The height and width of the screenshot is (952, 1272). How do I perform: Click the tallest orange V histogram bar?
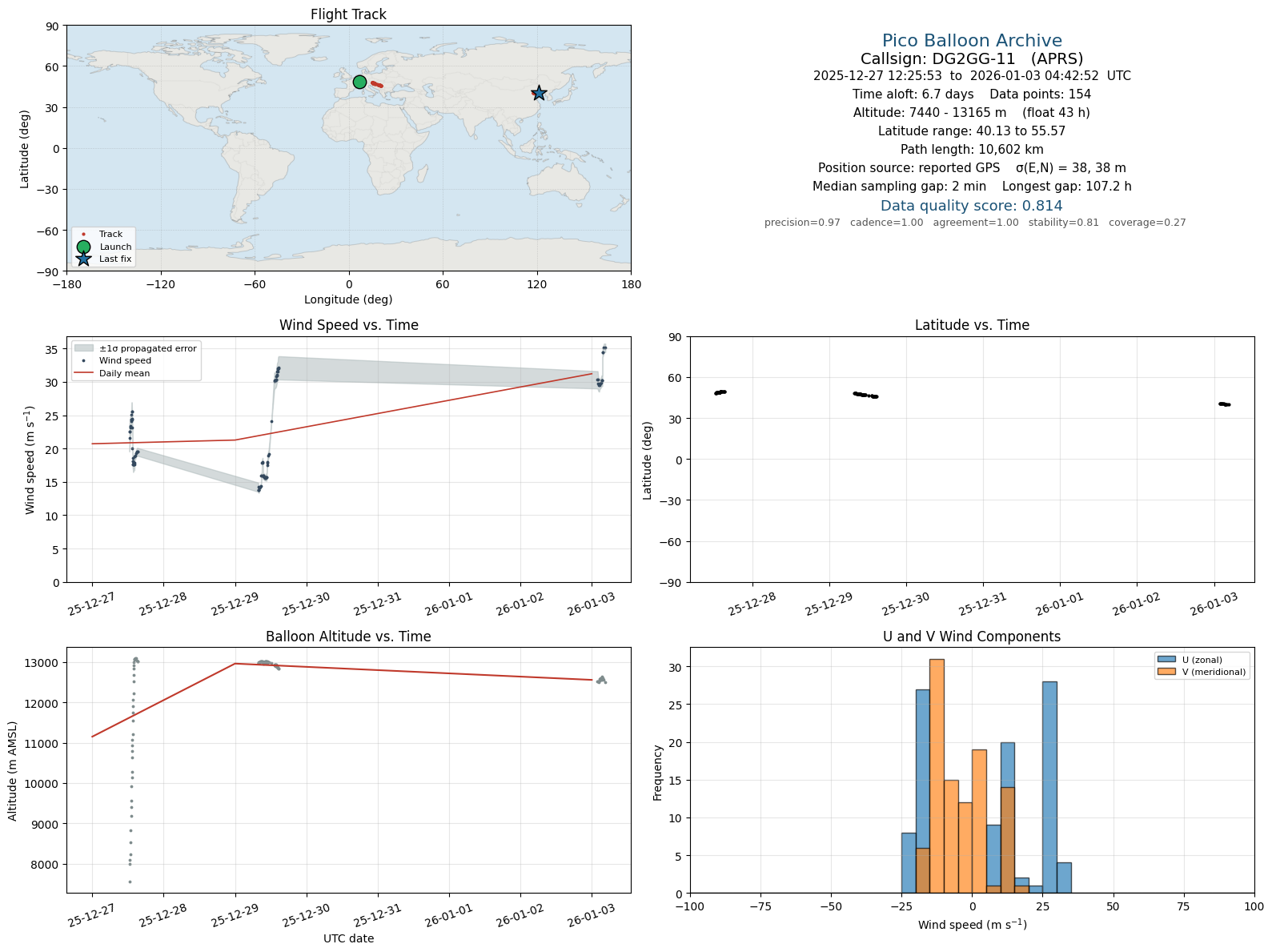[937, 776]
